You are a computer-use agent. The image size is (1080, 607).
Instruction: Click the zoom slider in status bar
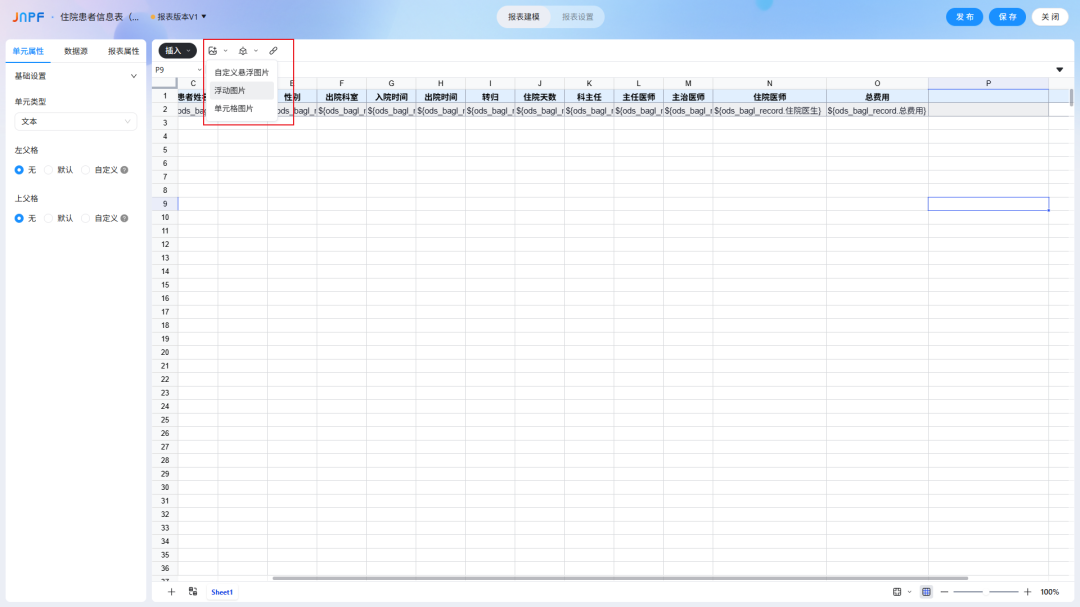pyautogui.click(x=986, y=592)
